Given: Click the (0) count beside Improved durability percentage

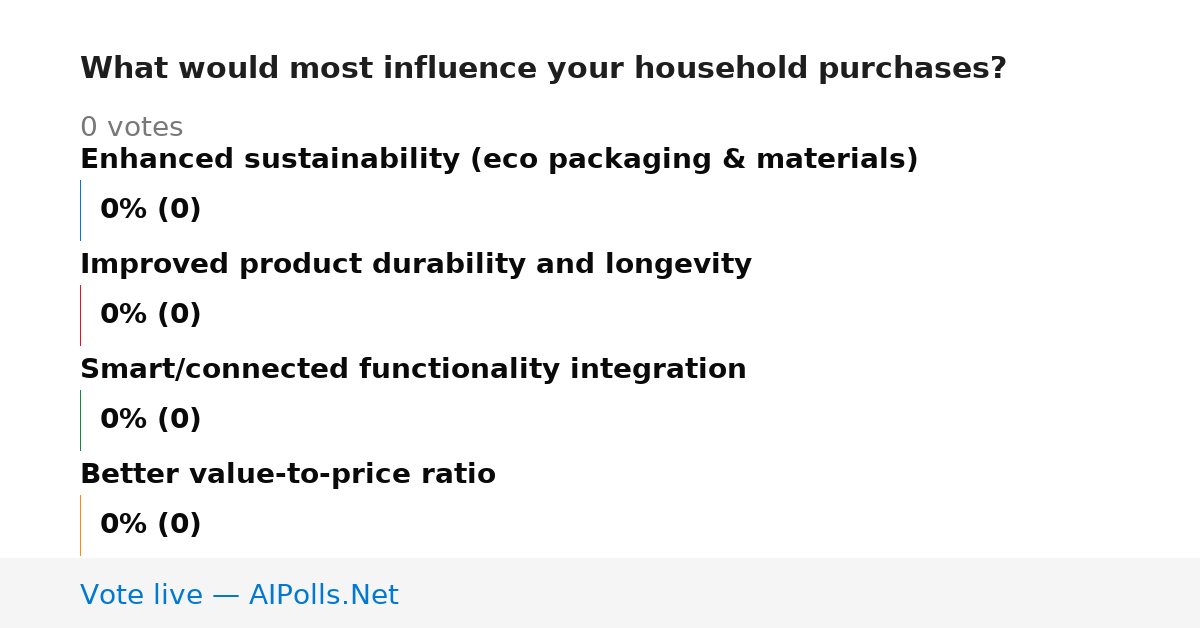Looking at the screenshot, I should (179, 315).
